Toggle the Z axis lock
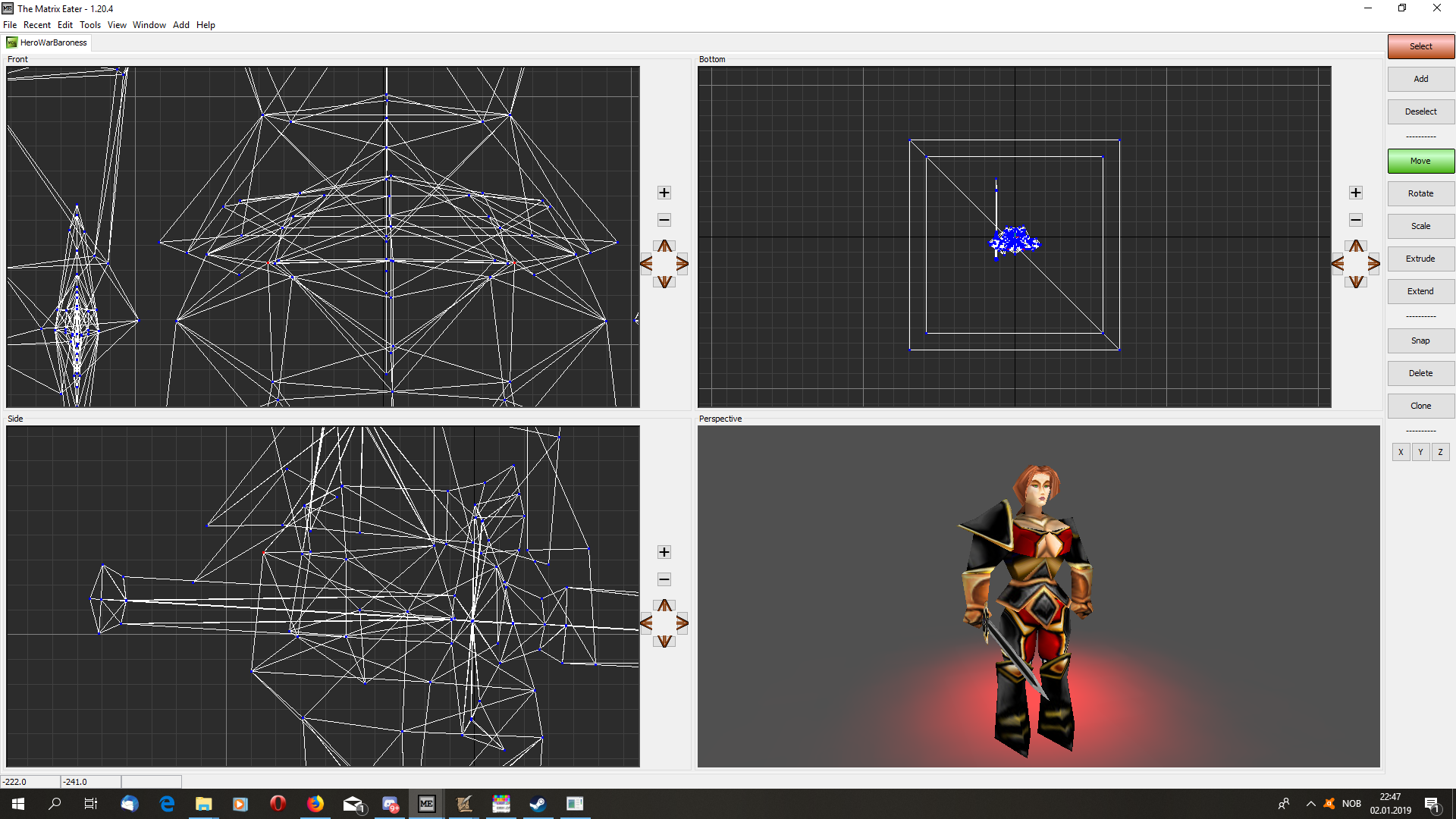 click(1440, 452)
